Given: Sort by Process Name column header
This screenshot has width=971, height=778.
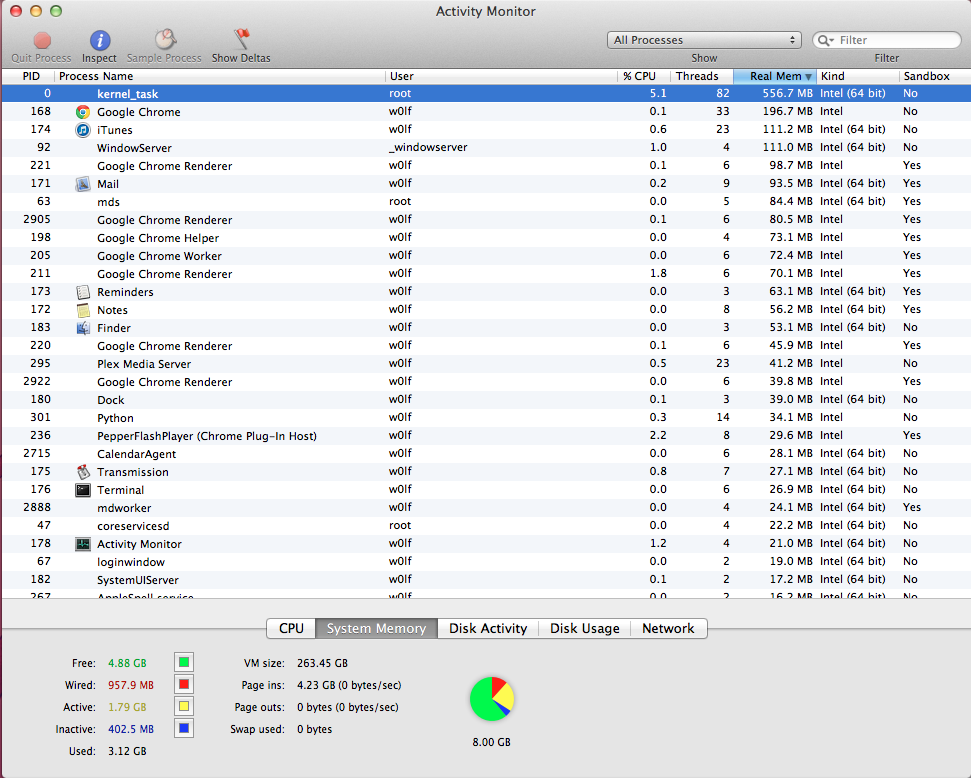Looking at the screenshot, I should 219,76.
